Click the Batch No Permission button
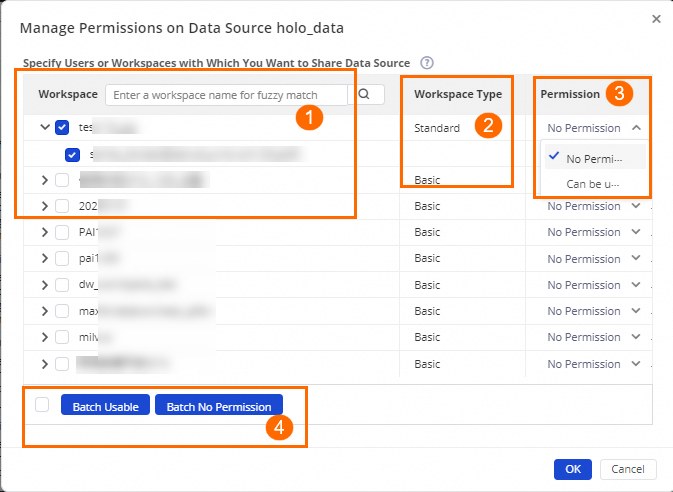The width and height of the screenshot is (673, 492). coord(219,406)
